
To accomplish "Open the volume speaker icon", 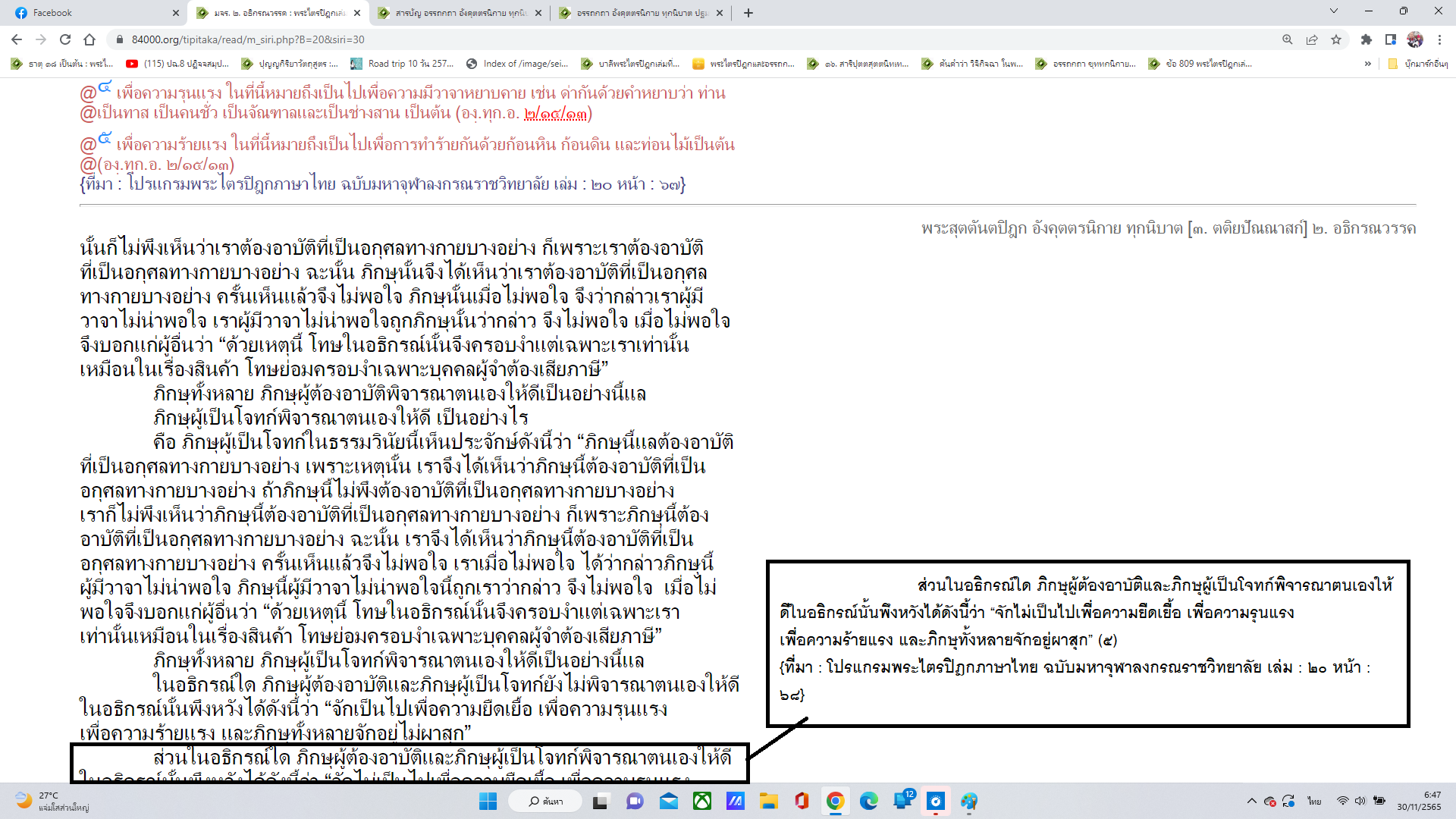I will click(1360, 801).
